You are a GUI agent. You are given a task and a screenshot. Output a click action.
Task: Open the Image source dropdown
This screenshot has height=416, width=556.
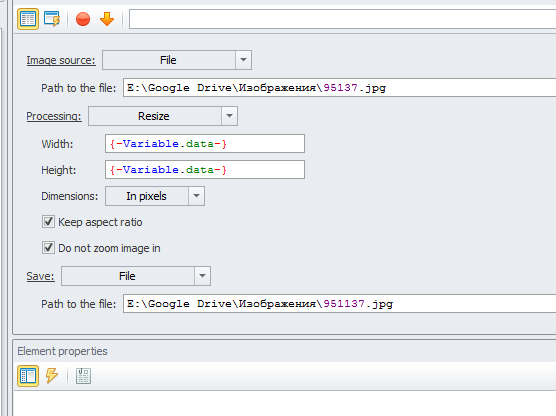(x=177, y=60)
